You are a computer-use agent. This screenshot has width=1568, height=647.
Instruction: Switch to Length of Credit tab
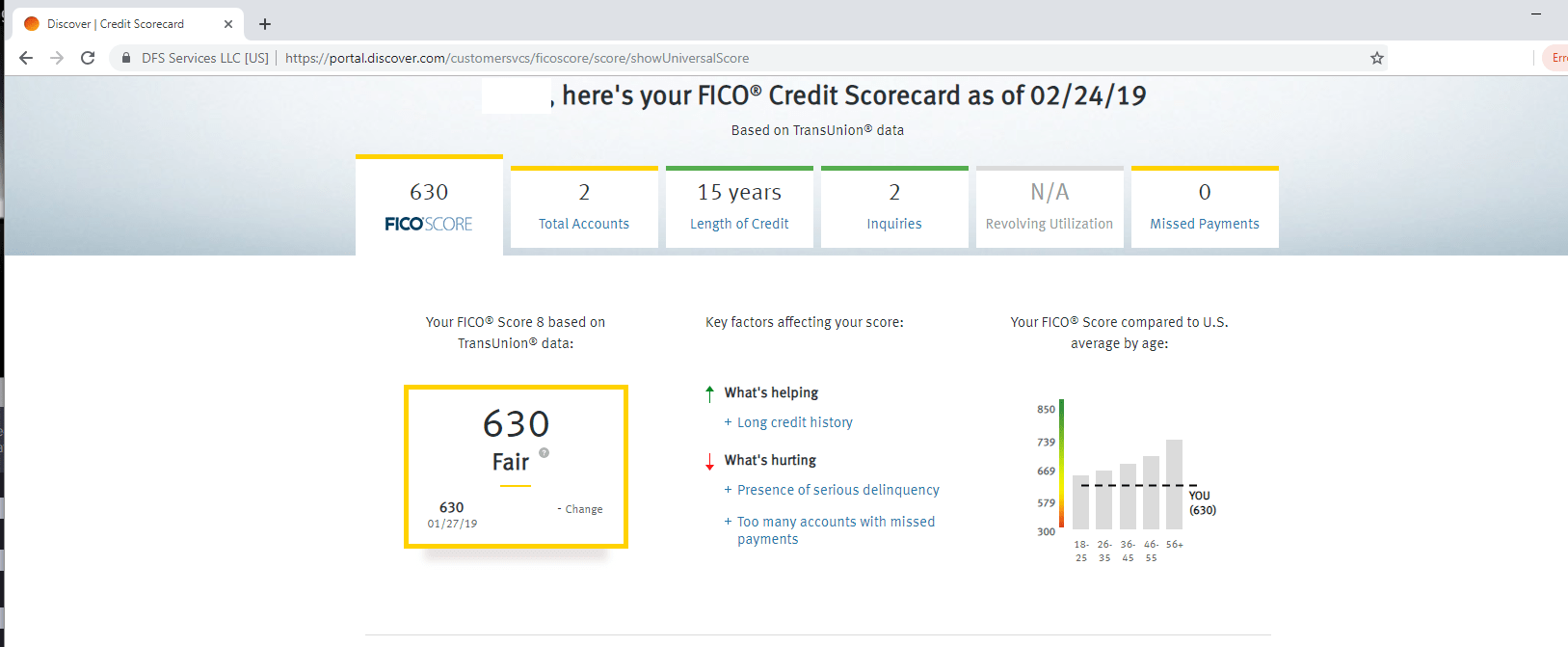[739, 207]
